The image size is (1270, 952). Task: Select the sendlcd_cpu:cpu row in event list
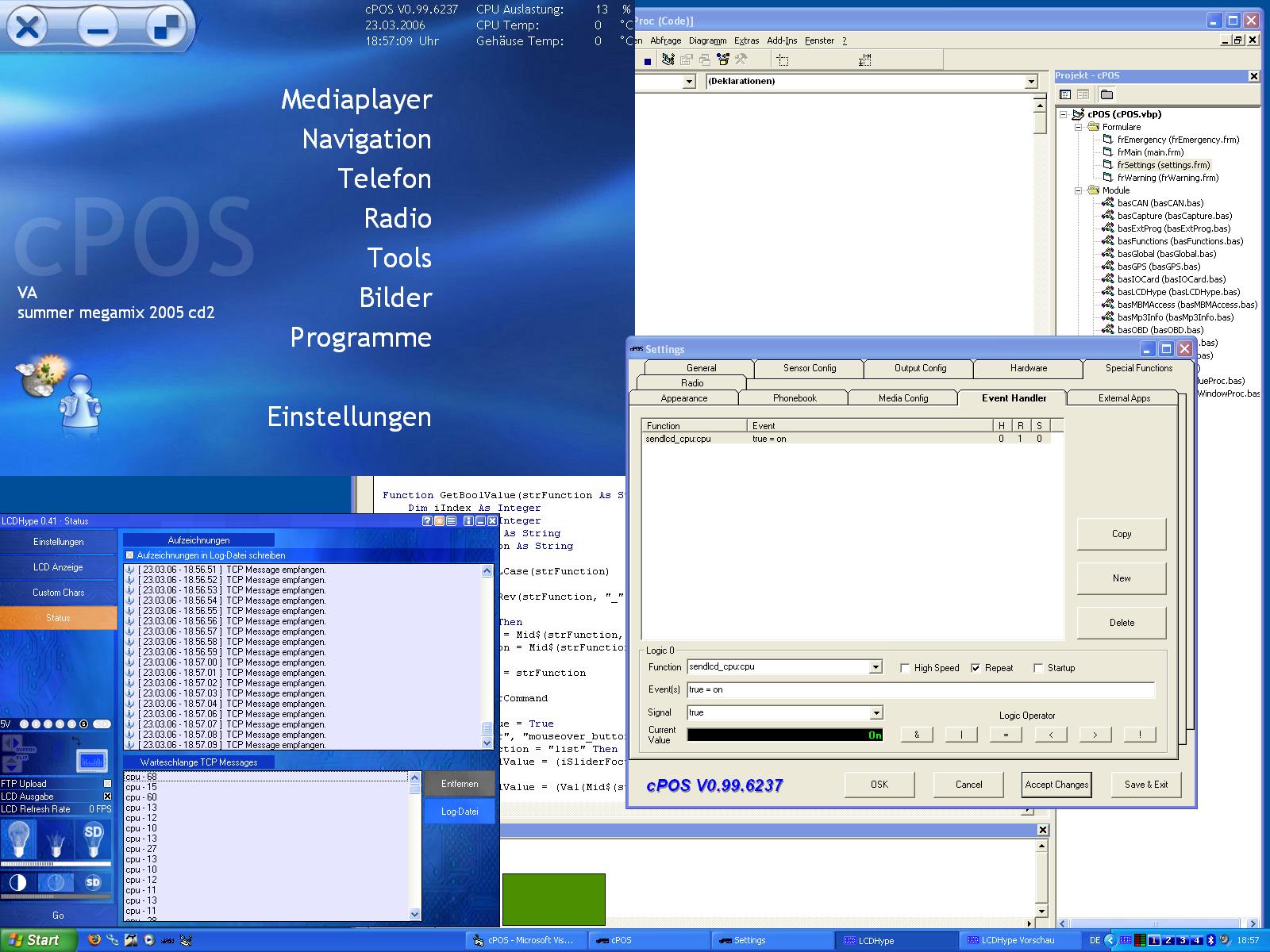tap(846, 439)
